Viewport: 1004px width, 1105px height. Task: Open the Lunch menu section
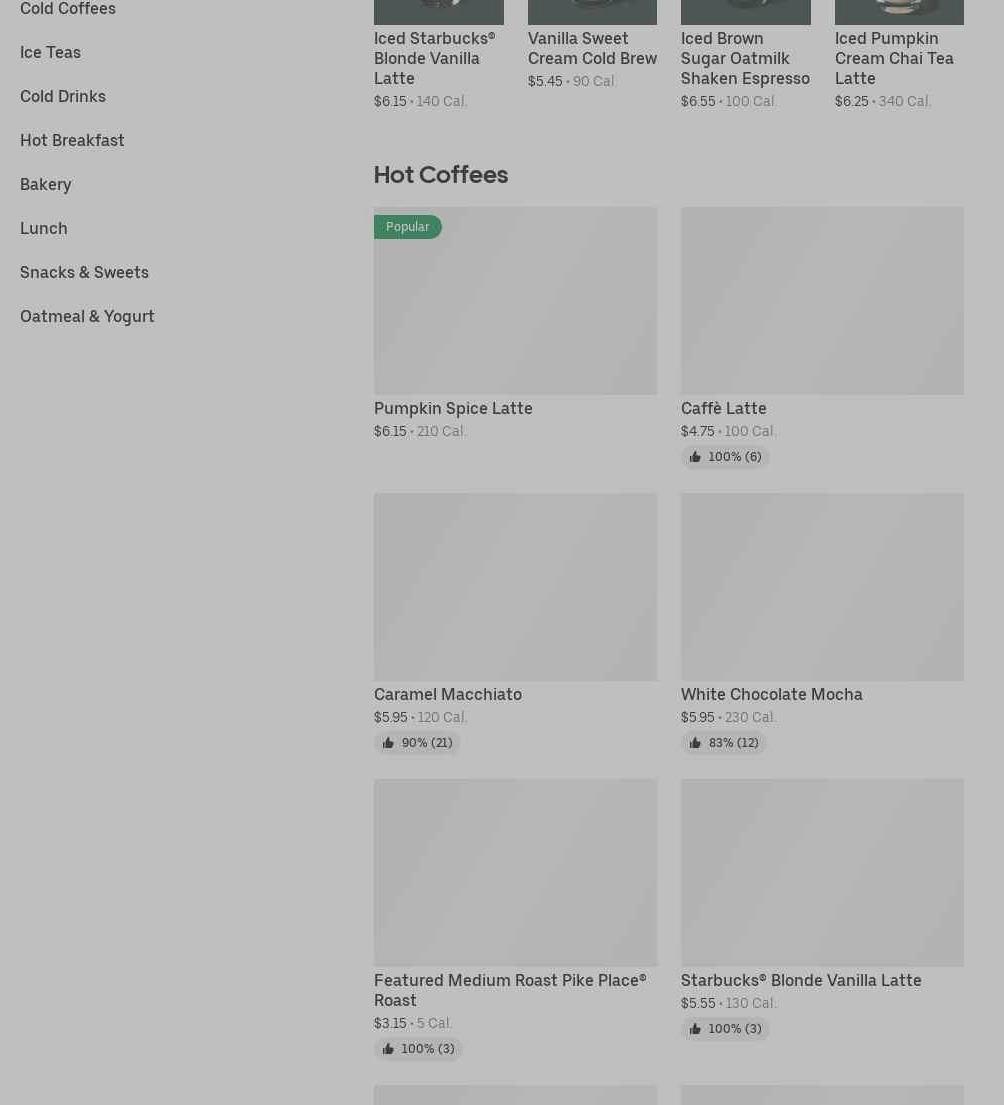(43, 228)
